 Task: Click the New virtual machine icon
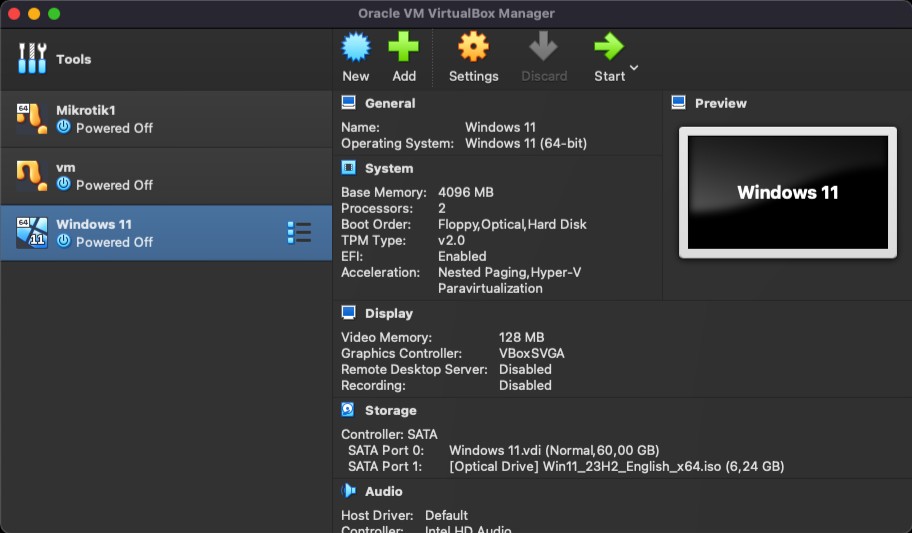click(x=355, y=47)
